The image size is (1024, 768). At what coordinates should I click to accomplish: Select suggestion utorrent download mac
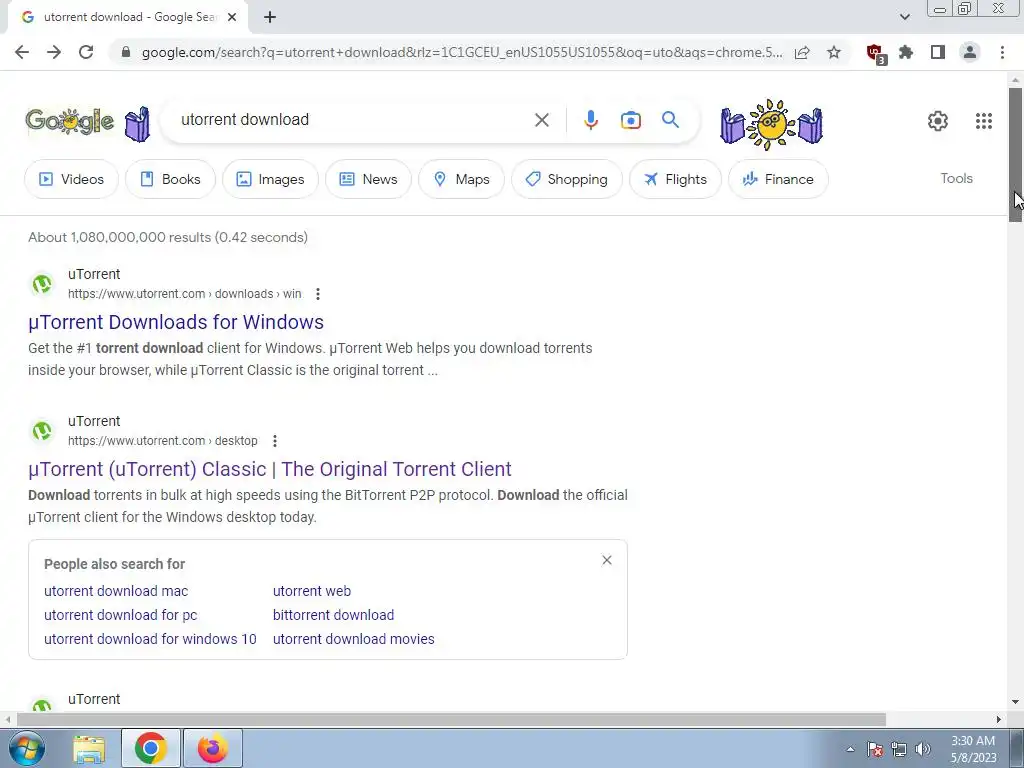click(x=116, y=591)
